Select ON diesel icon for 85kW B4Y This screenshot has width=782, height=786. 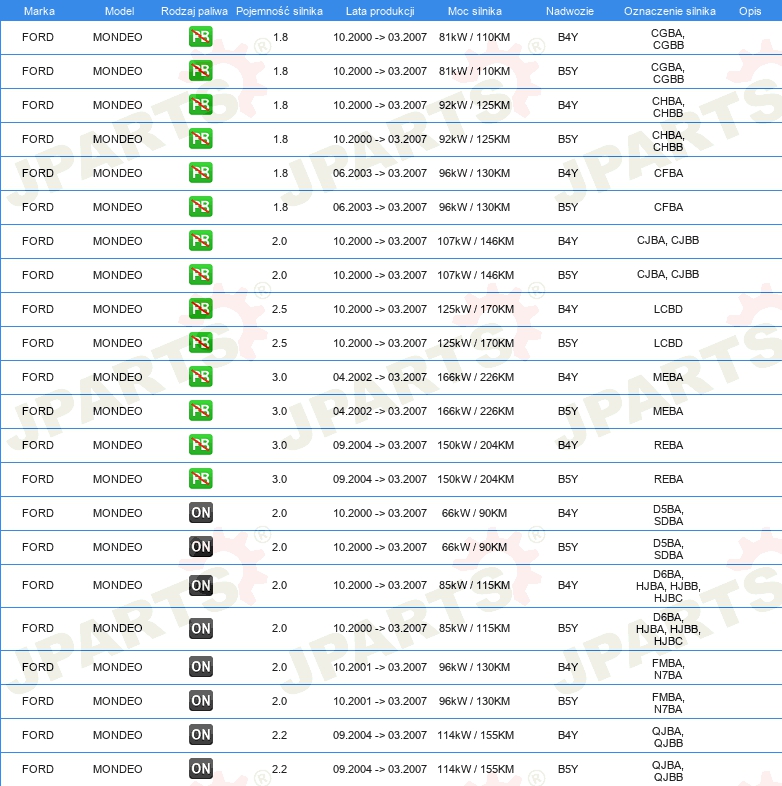click(201, 585)
